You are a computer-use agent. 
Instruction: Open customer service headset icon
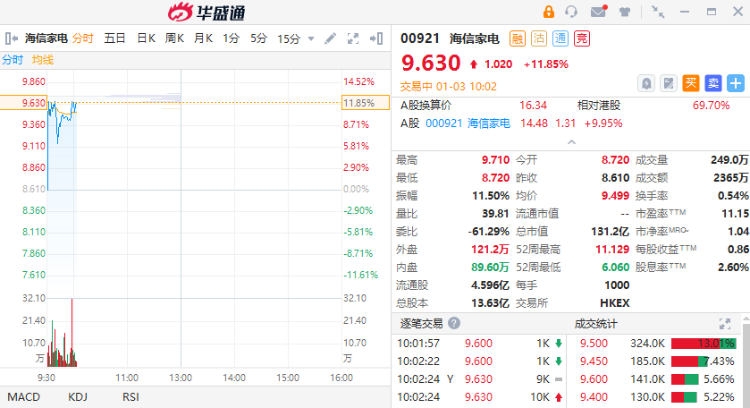[571, 12]
